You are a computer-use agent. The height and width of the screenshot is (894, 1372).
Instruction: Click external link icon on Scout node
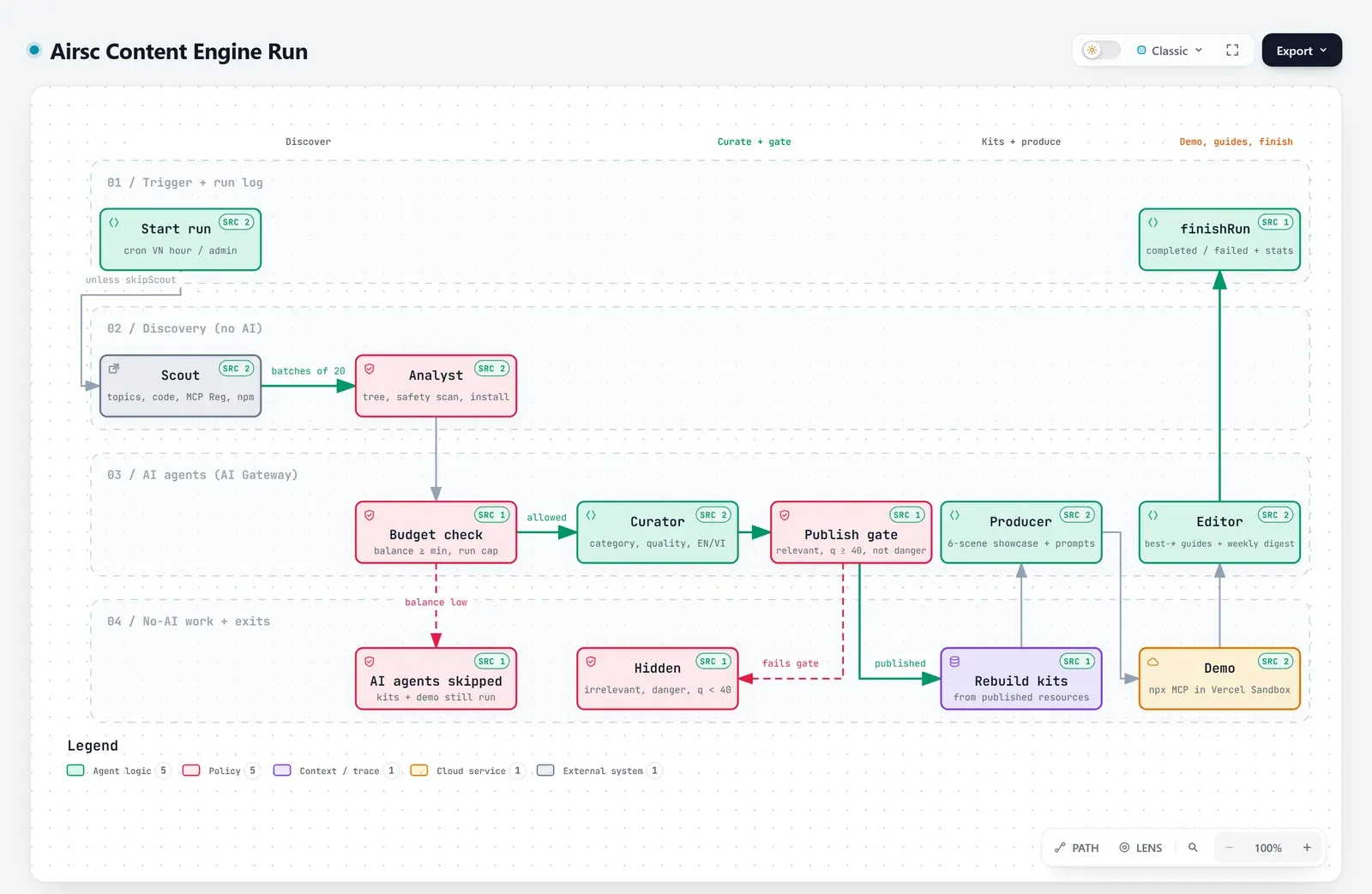pos(114,369)
